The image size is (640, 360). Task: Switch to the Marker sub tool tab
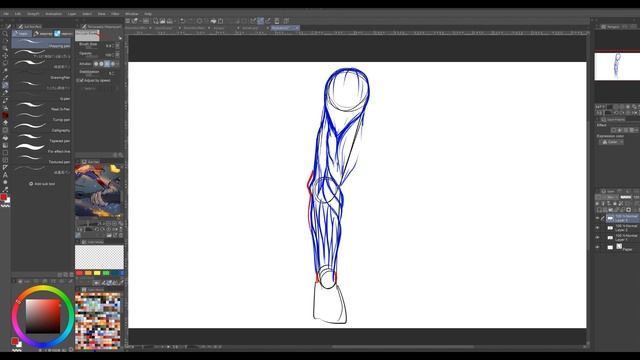[42, 33]
